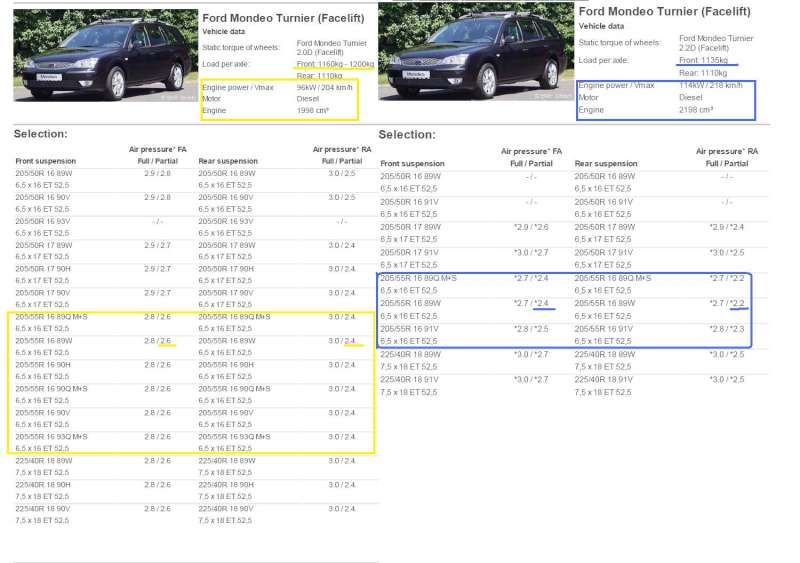Click the 96kW / 204 km/h engine power value
This screenshot has width=800, height=563.
click(323, 87)
